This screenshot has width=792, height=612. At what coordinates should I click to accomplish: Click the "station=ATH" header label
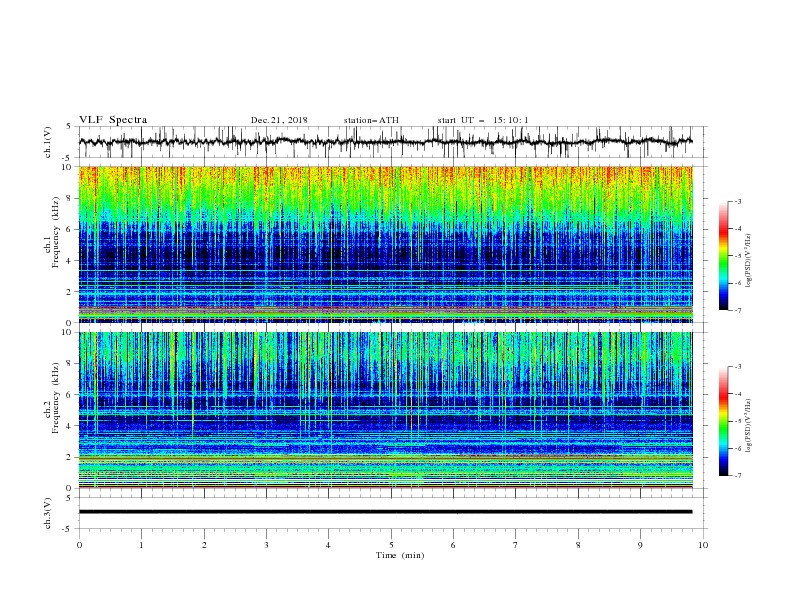click(x=371, y=120)
